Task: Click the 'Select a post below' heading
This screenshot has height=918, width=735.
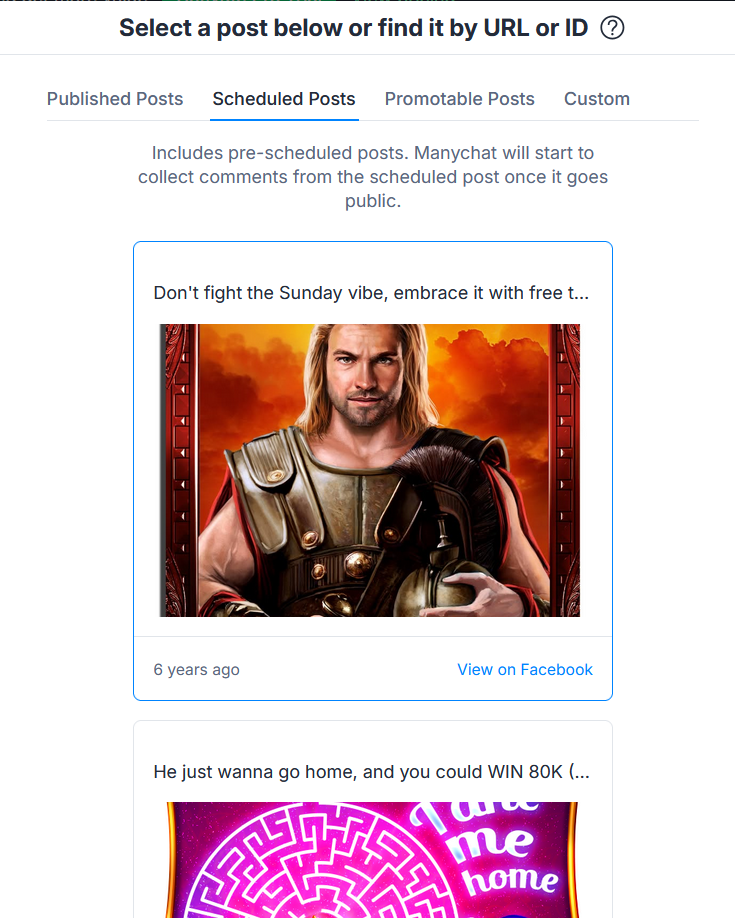Action: (354, 28)
